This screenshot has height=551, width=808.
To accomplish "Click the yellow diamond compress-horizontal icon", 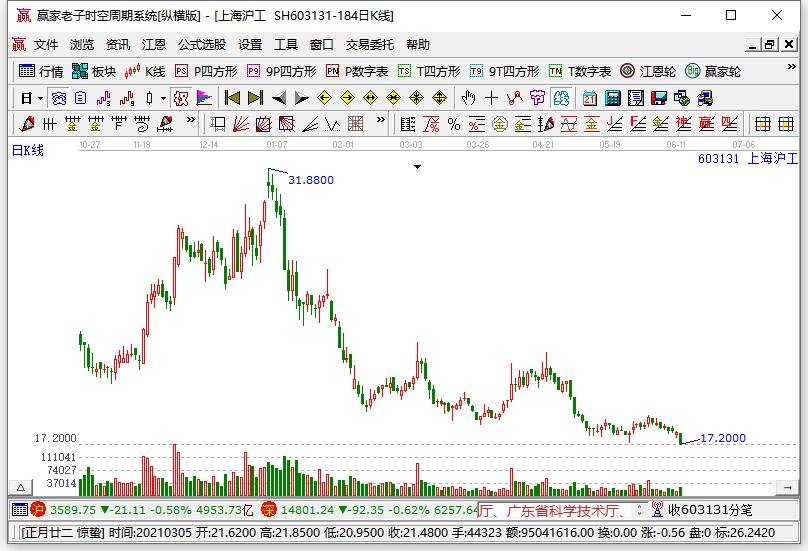I will (394, 98).
